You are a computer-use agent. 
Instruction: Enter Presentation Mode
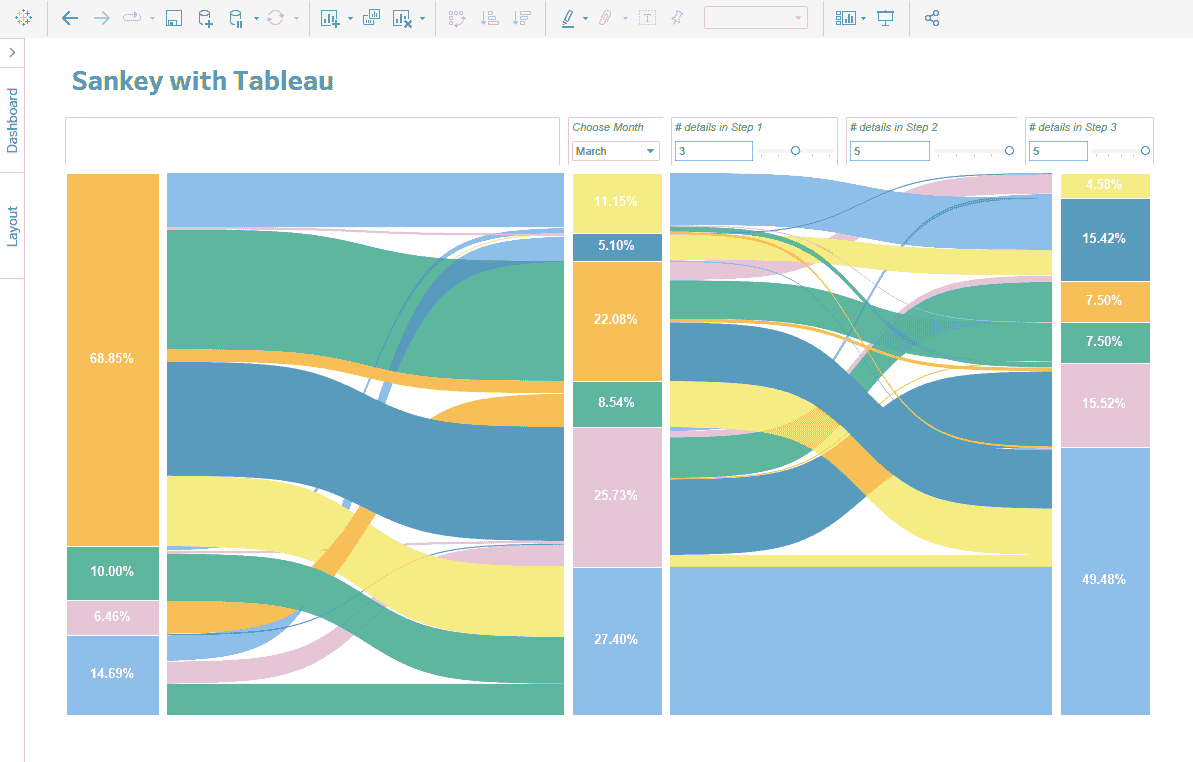(x=886, y=18)
